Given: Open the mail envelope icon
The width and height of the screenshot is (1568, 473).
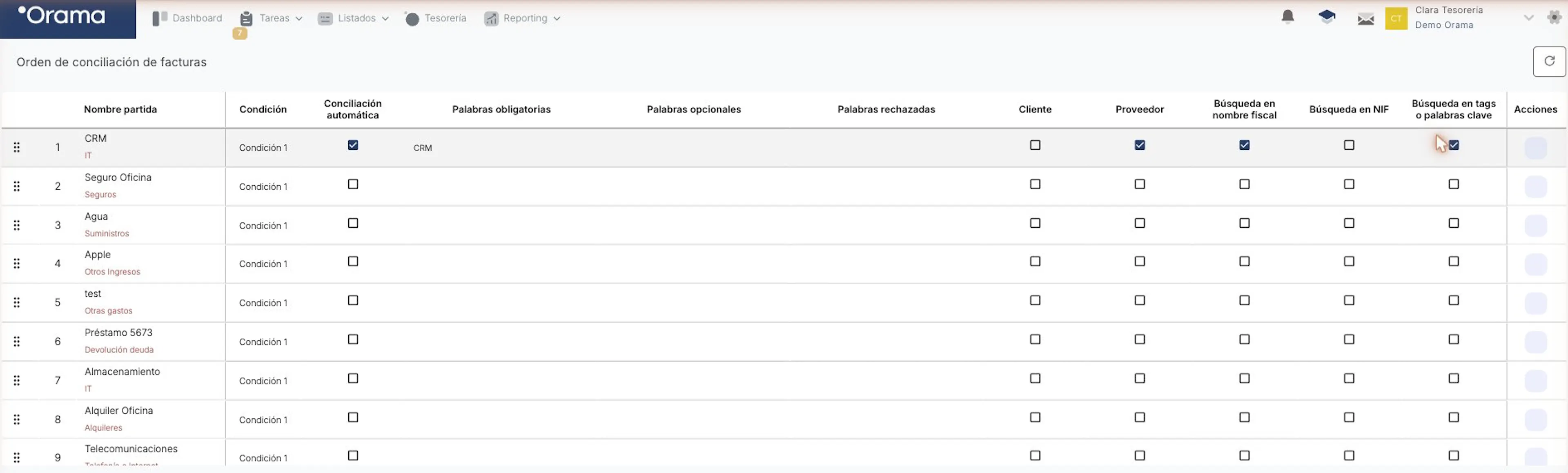Looking at the screenshot, I should click(x=1365, y=19).
